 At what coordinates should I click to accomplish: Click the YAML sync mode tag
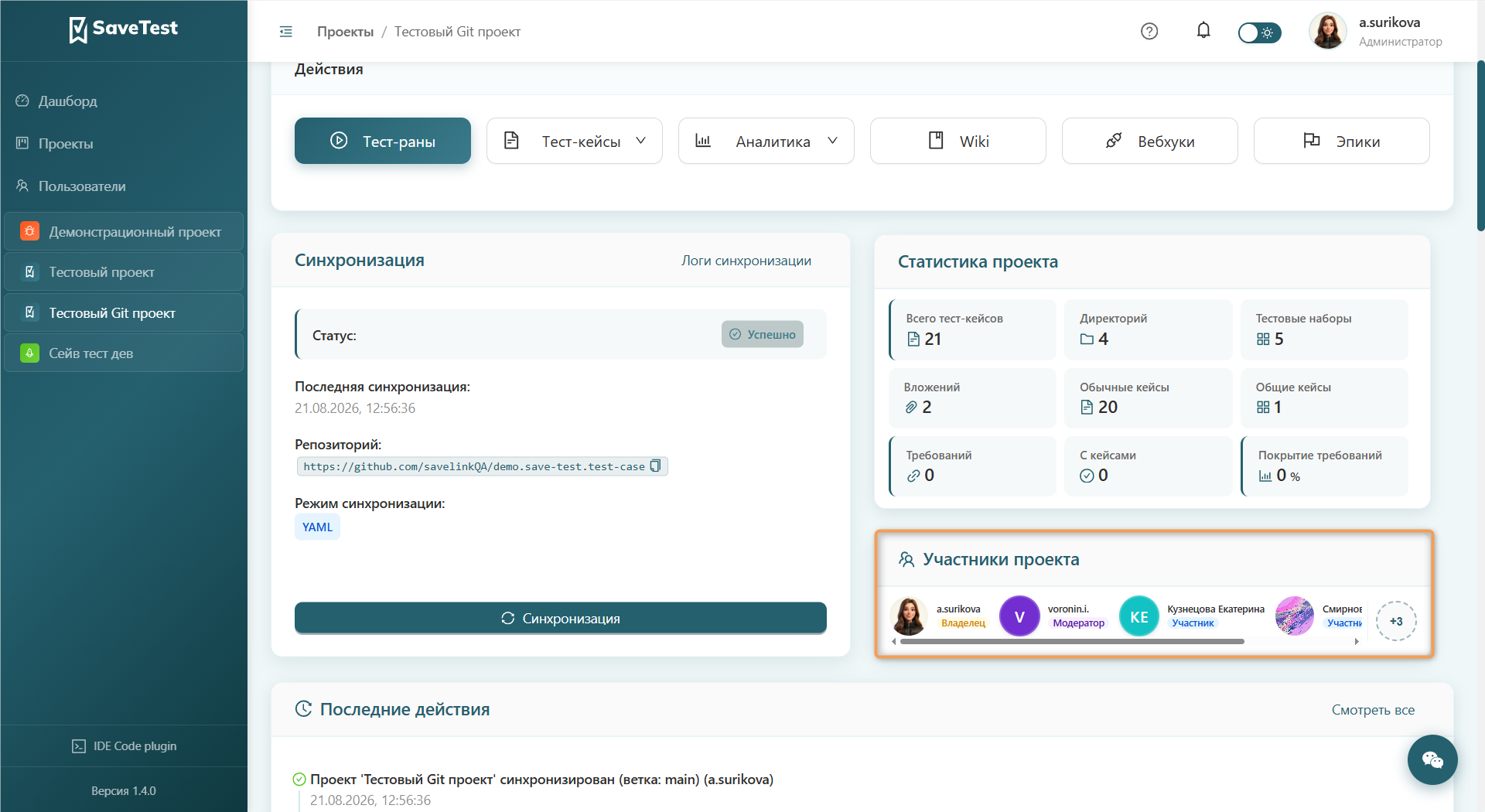[x=317, y=527]
